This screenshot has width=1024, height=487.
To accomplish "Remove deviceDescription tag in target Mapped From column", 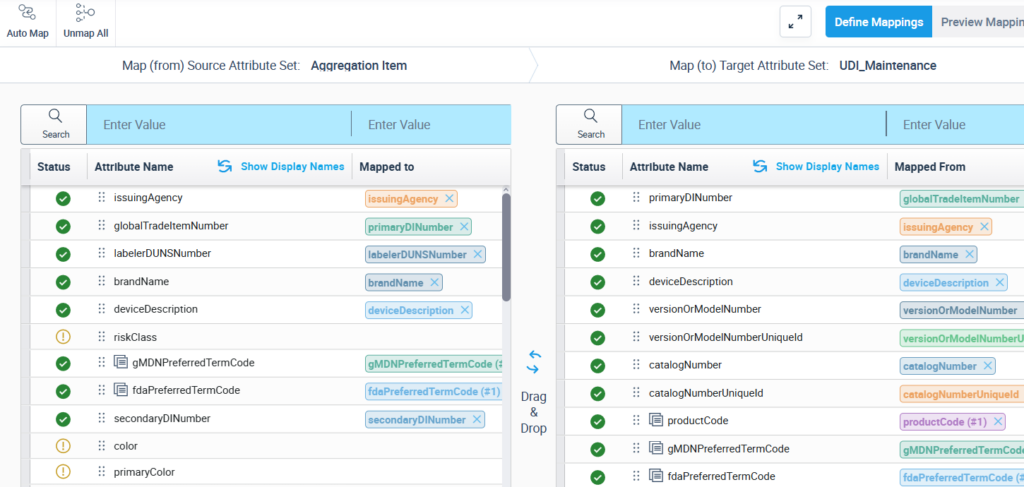I will (x=999, y=283).
